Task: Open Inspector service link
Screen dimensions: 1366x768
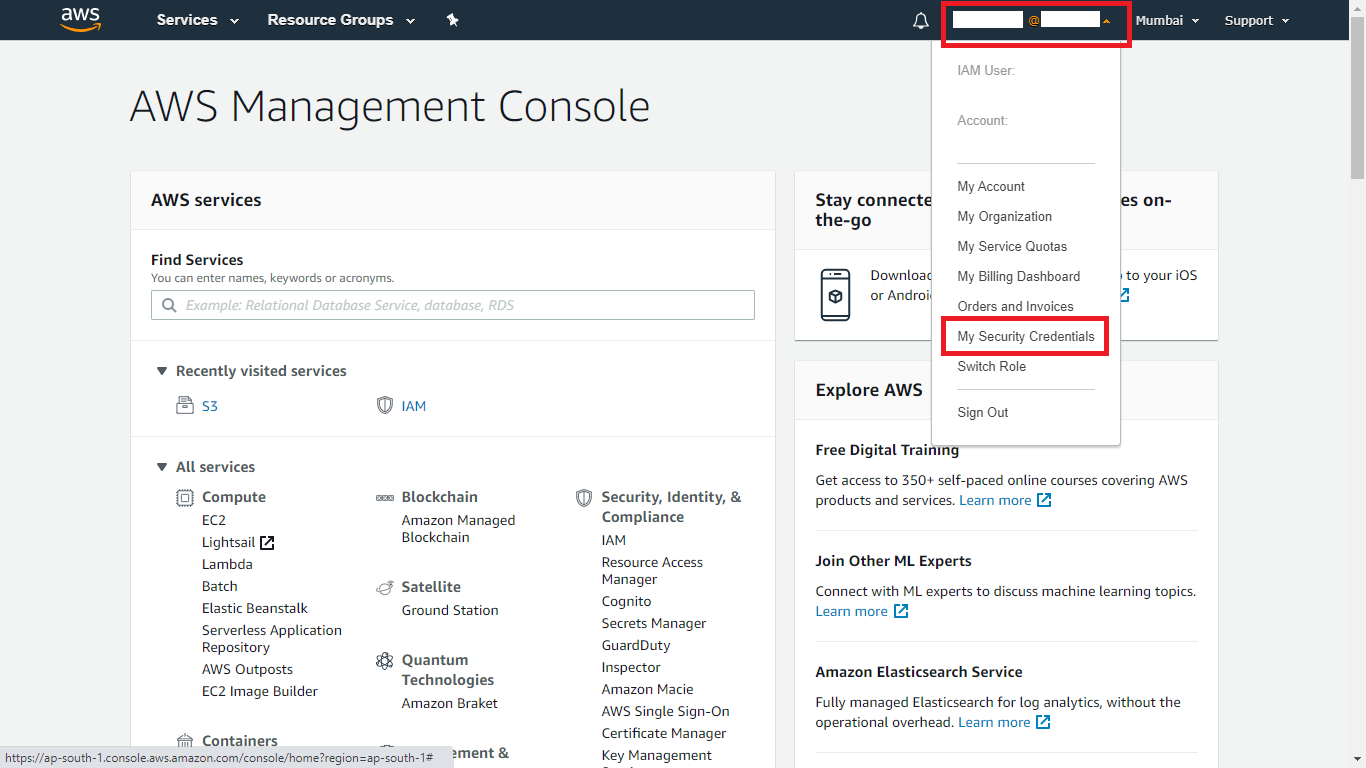Action: pyautogui.click(x=631, y=667)
